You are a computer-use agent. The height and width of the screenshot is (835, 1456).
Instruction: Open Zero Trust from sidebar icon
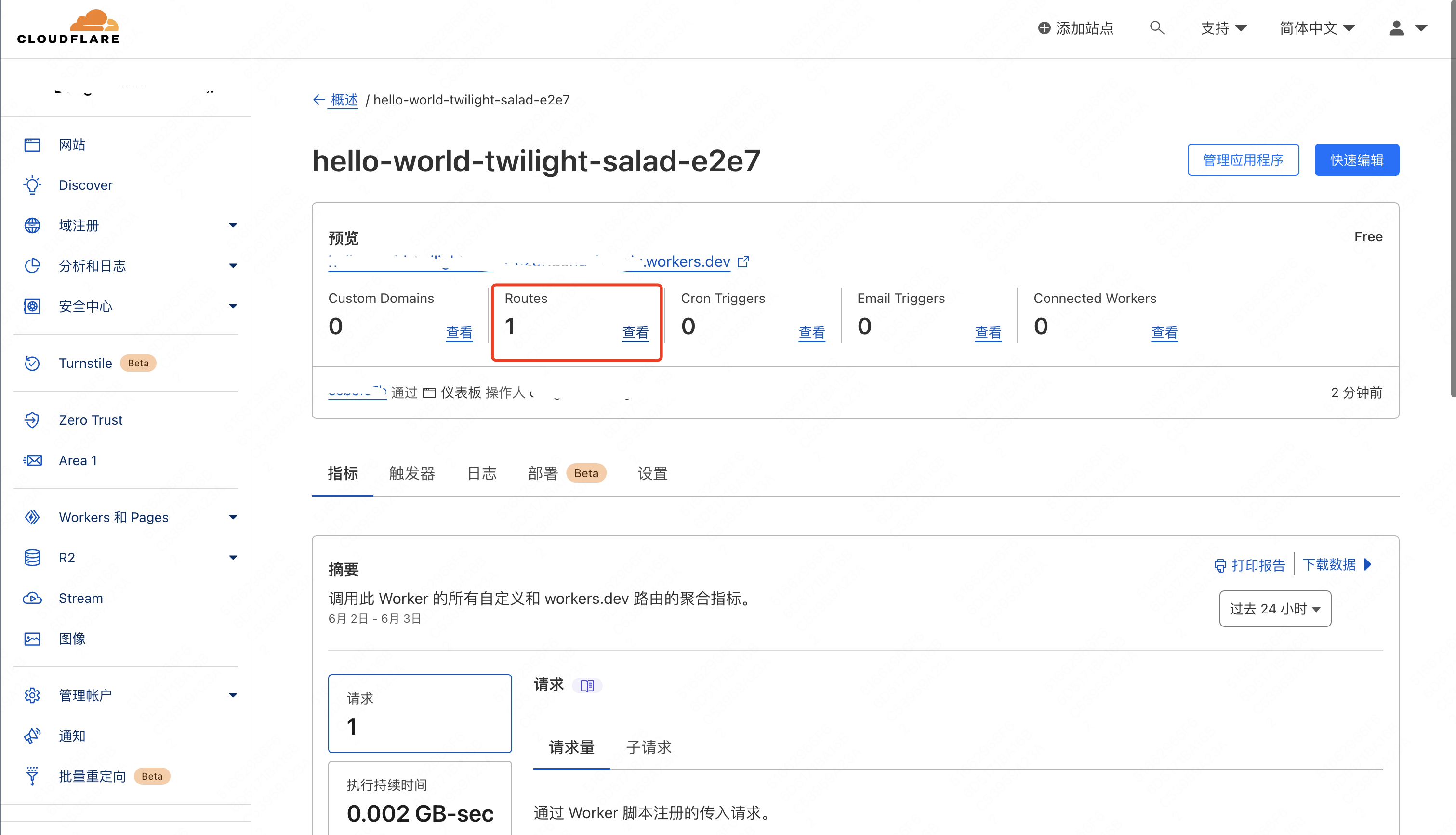(x=32, y=420)
